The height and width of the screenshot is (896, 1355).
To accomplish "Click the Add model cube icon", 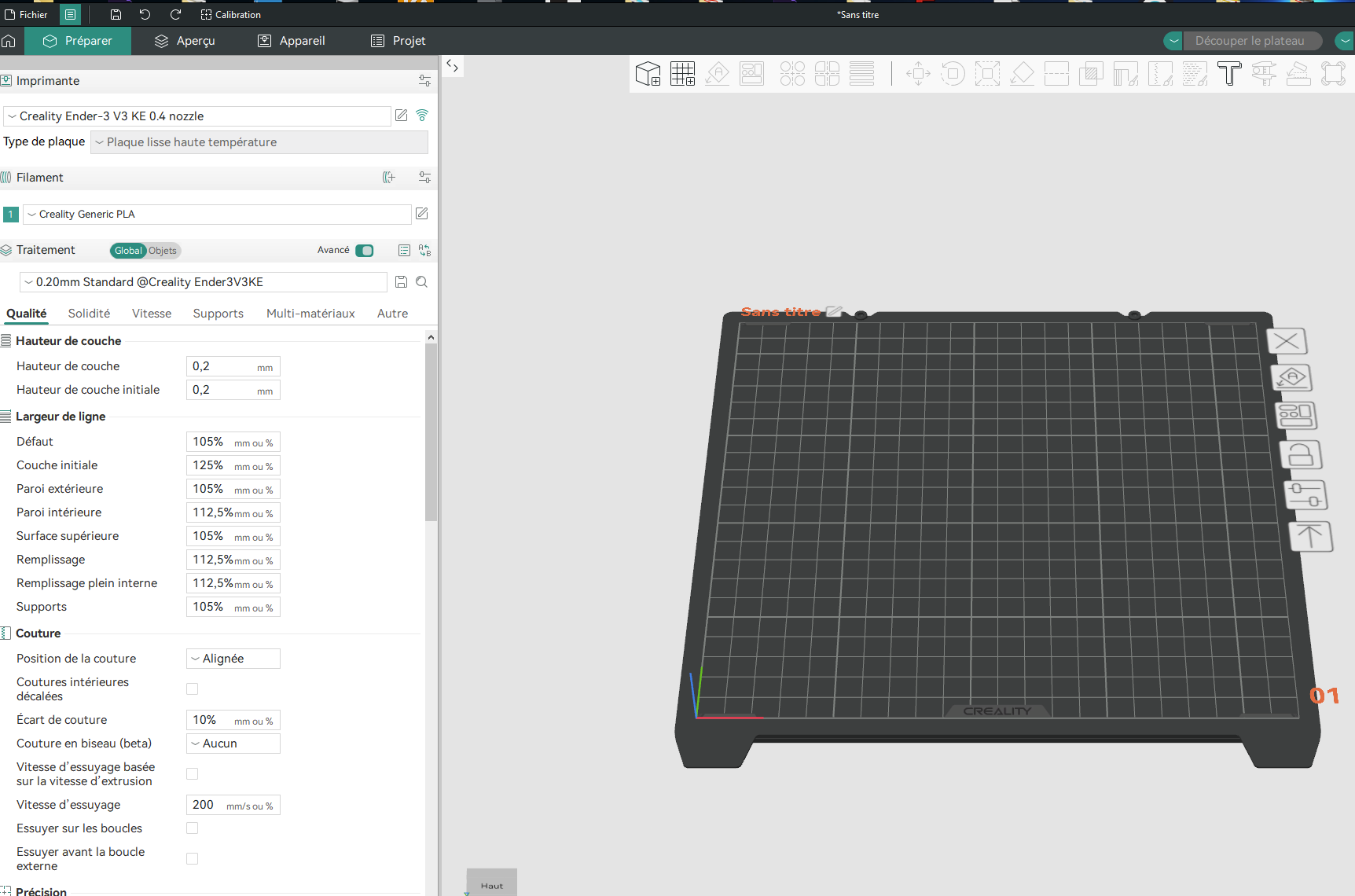I will [x=648, y=74].
